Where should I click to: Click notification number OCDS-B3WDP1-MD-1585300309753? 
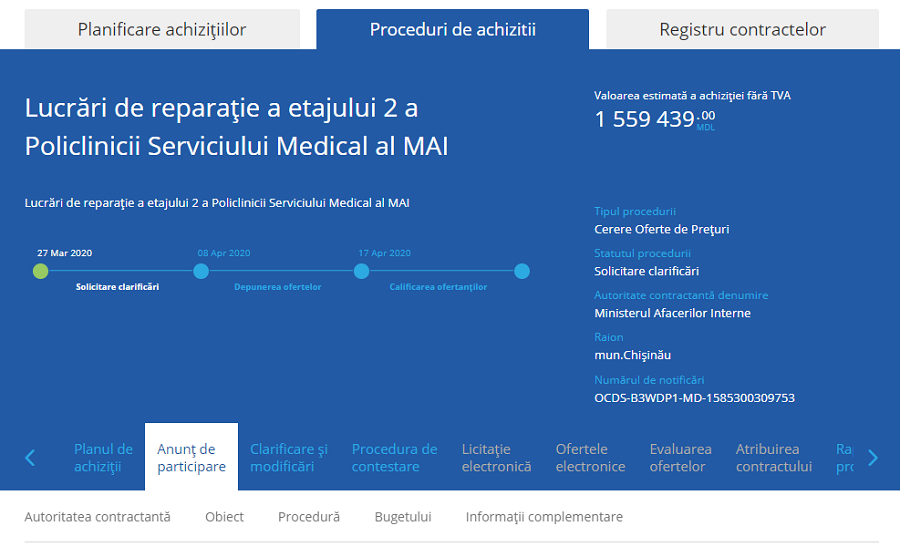coord(695,398)
